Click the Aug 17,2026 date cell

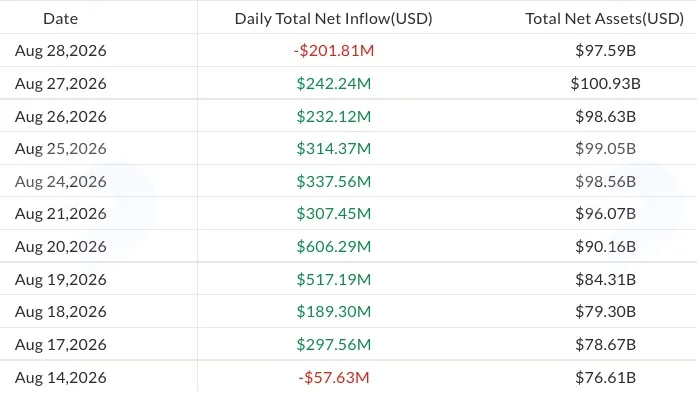click(60, 344)
